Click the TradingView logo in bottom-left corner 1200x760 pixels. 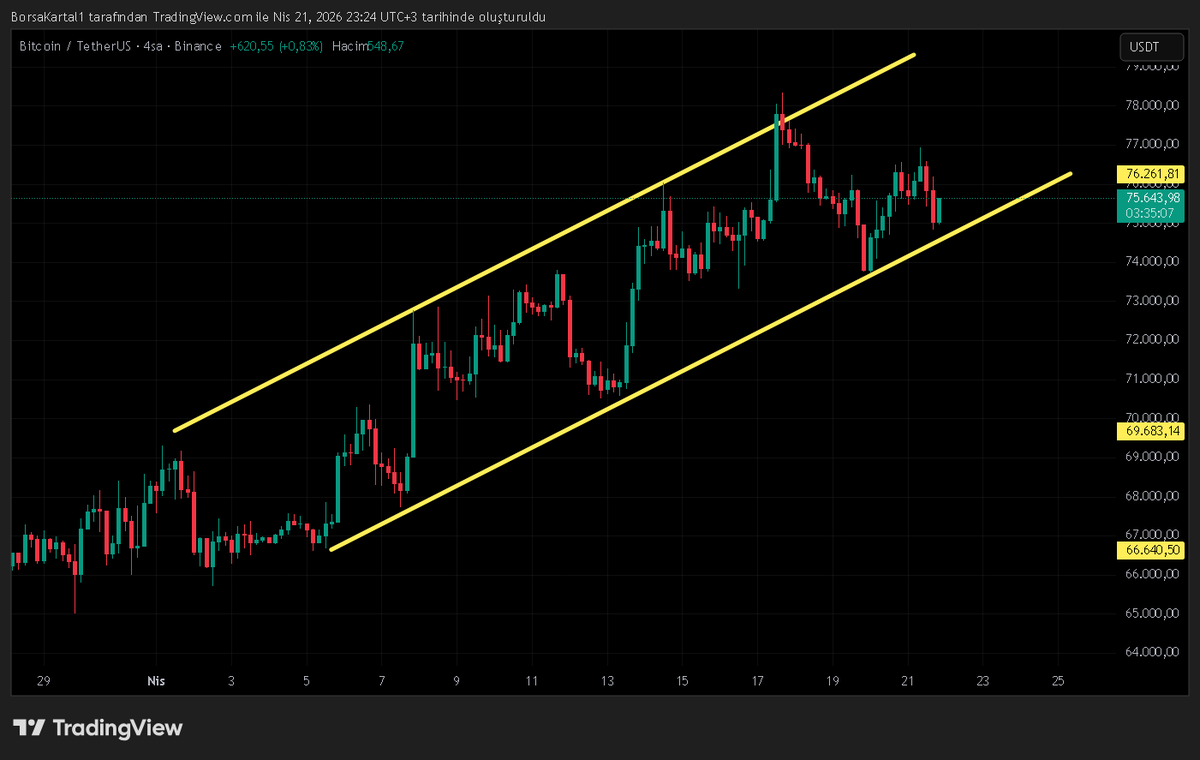click(96, 728)
